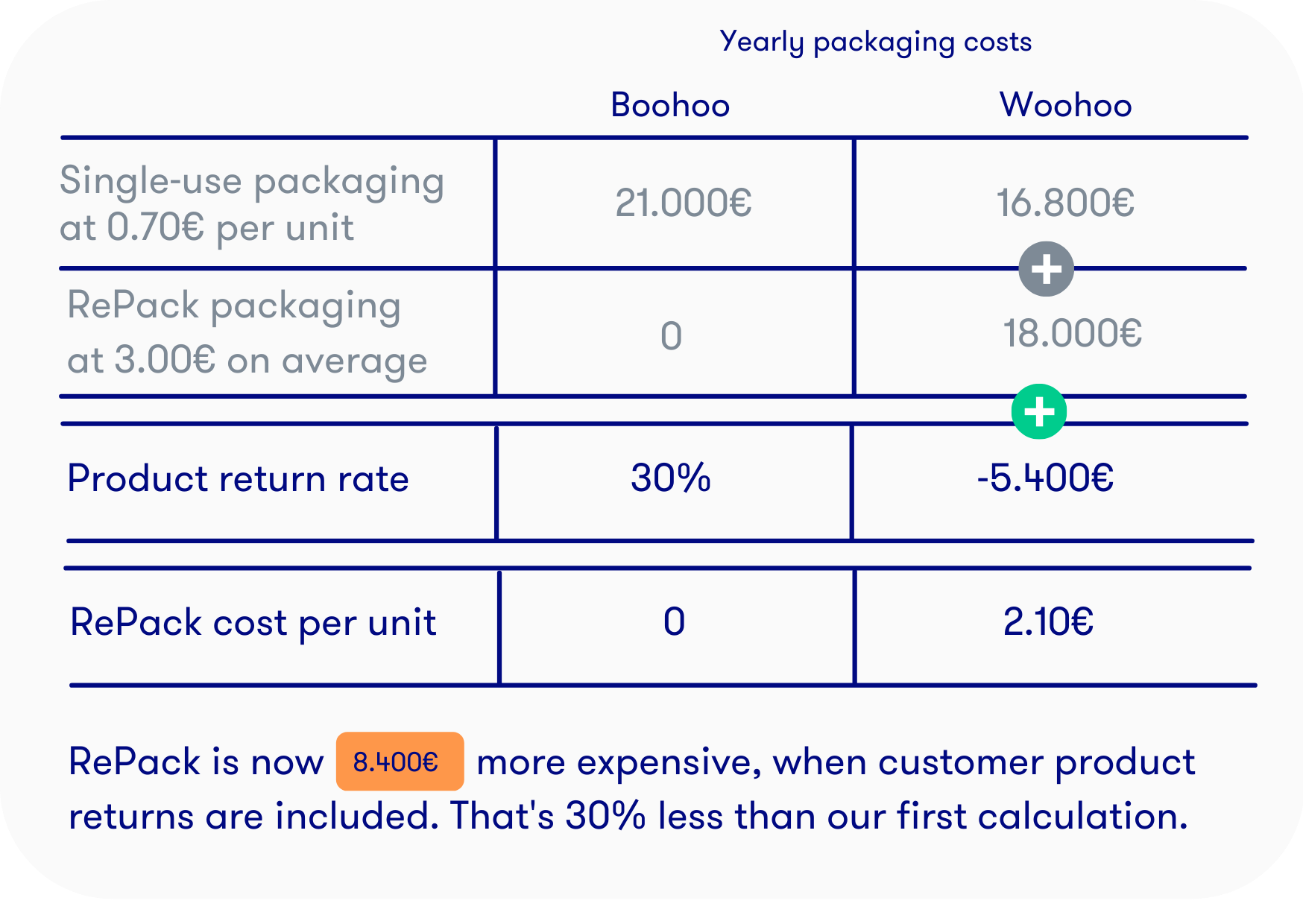Click the green plus circle icon
Screen dimensions: 1303x924
tap(1038, 411)
